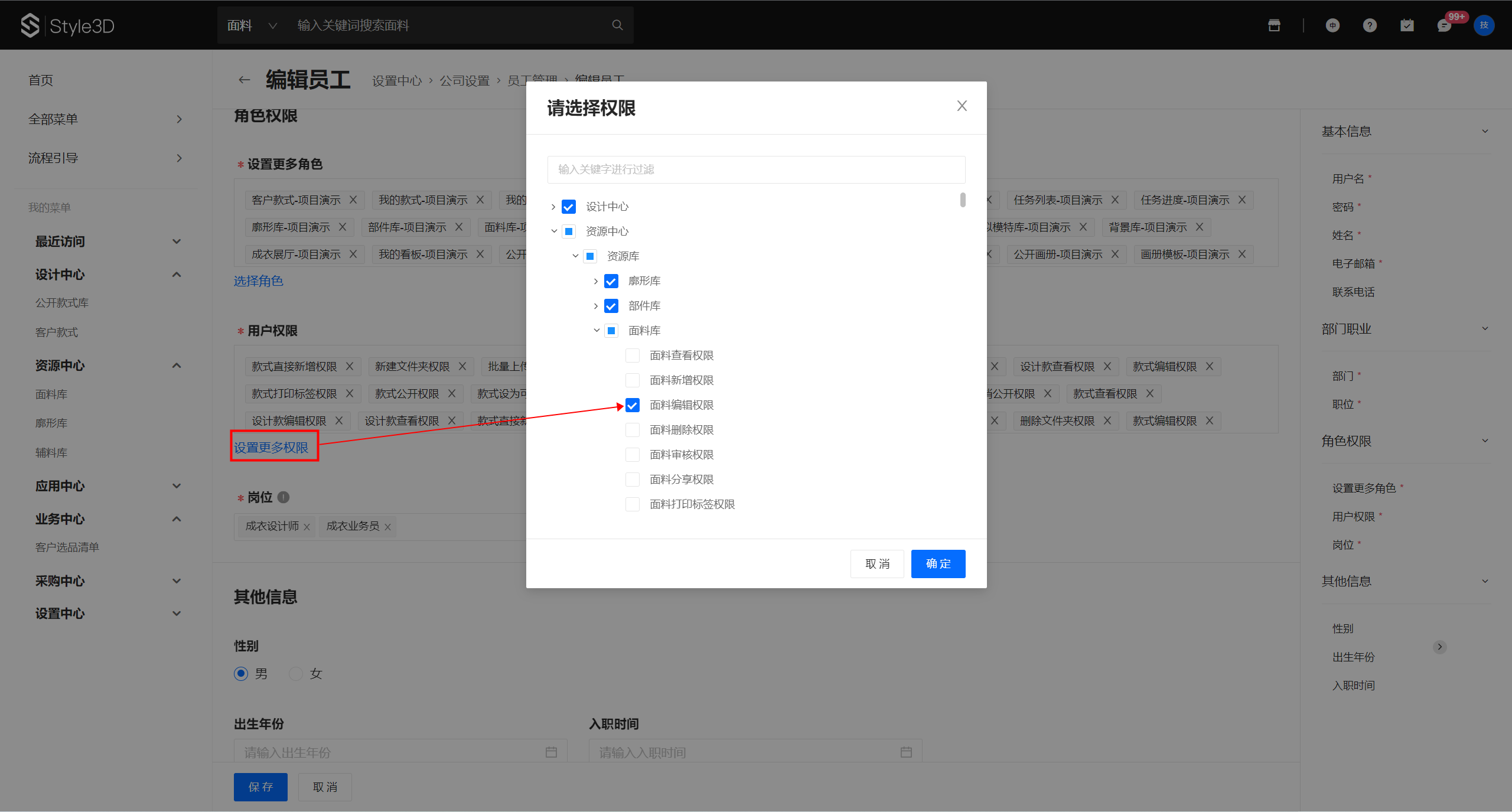The width and height of the screenshot is (1512, 812).
Task: Click the 取消 button in dialog
Action: 876,563
